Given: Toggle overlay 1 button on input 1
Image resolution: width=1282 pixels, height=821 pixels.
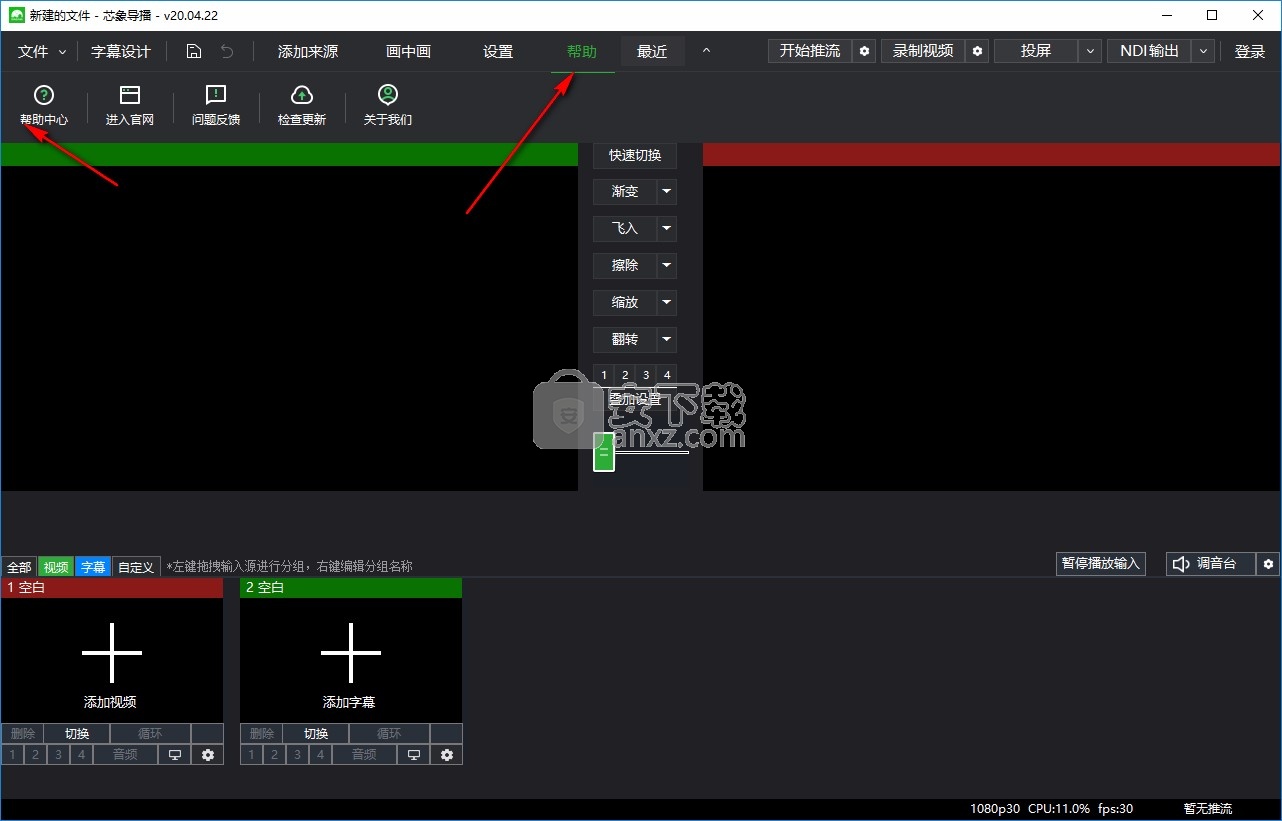Looking at the screenshot, I should pyautogui.click(x=12, y=755).
